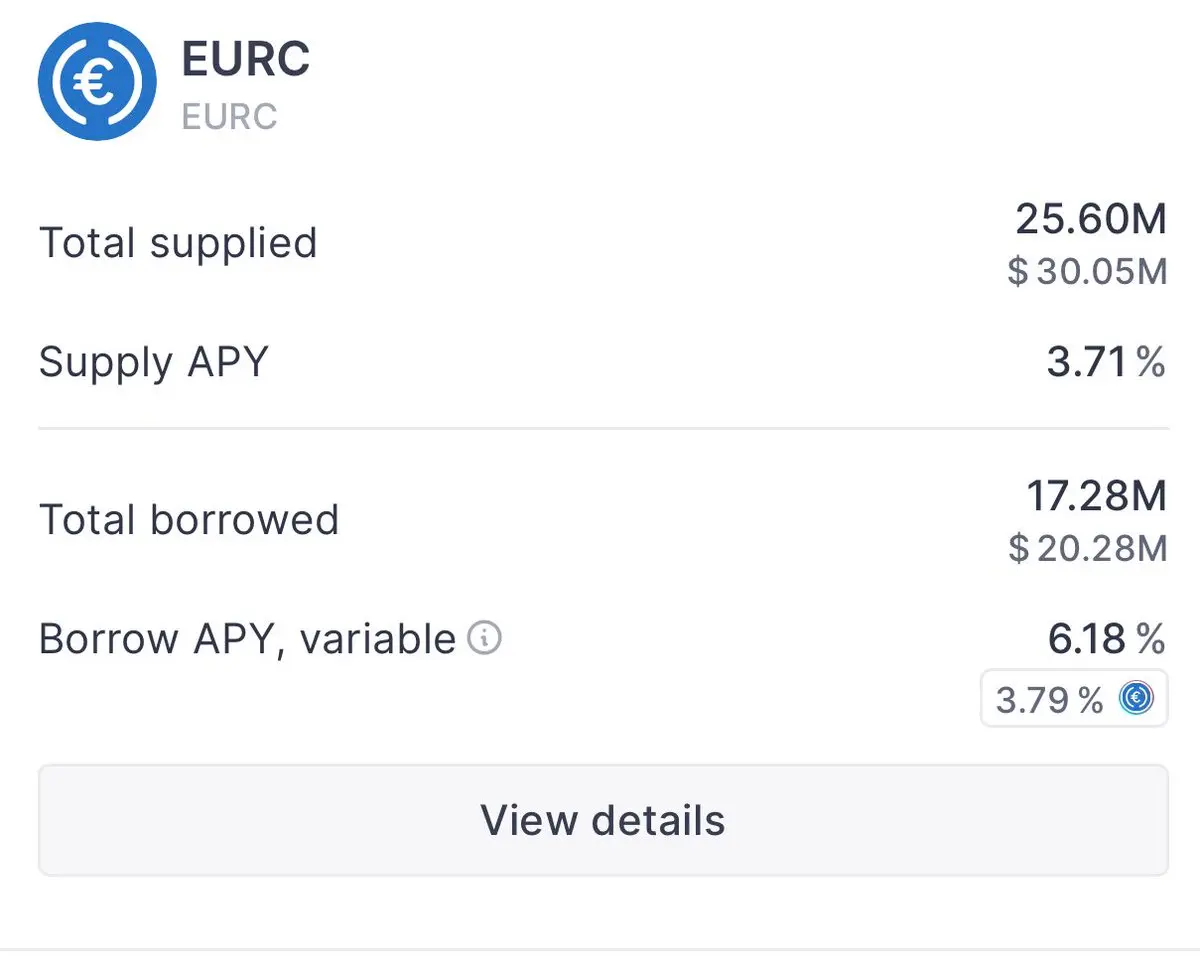This screenshot has width=1200, height=965.
Task: Click the bottom card separator line
Action: click(x=600, y=948)
